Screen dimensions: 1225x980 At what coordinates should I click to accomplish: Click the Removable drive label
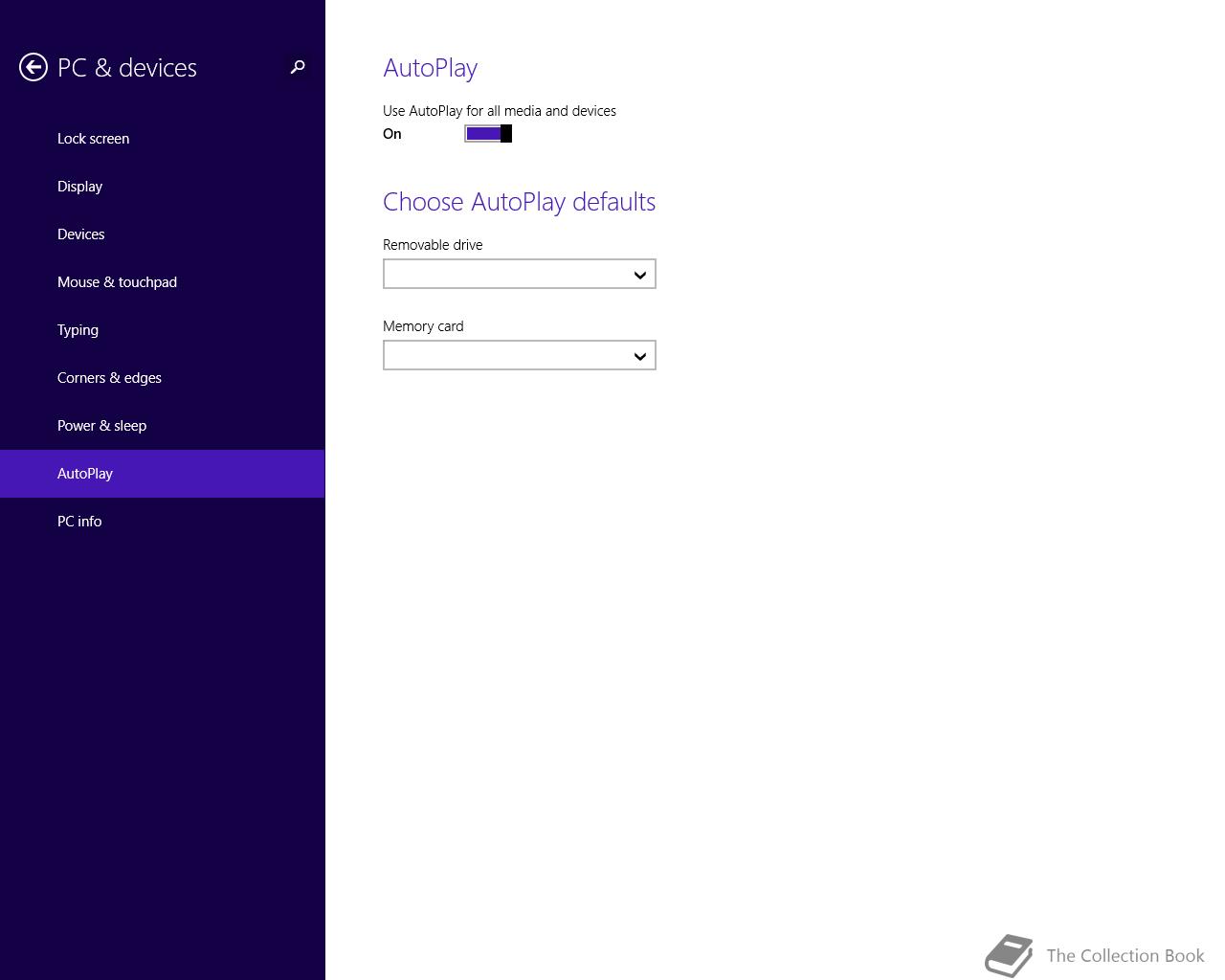pyautogui.click(x=433, y=245)
